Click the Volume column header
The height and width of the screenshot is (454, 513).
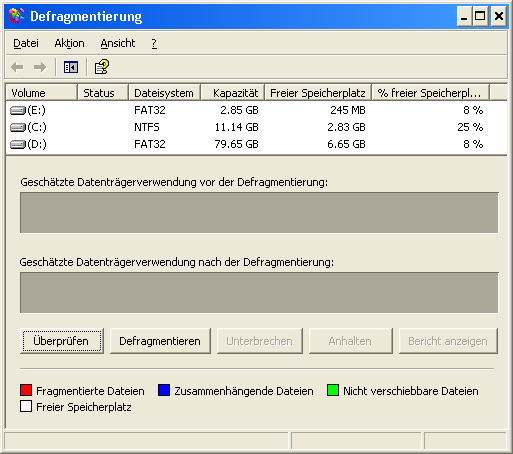coord(42,93)
